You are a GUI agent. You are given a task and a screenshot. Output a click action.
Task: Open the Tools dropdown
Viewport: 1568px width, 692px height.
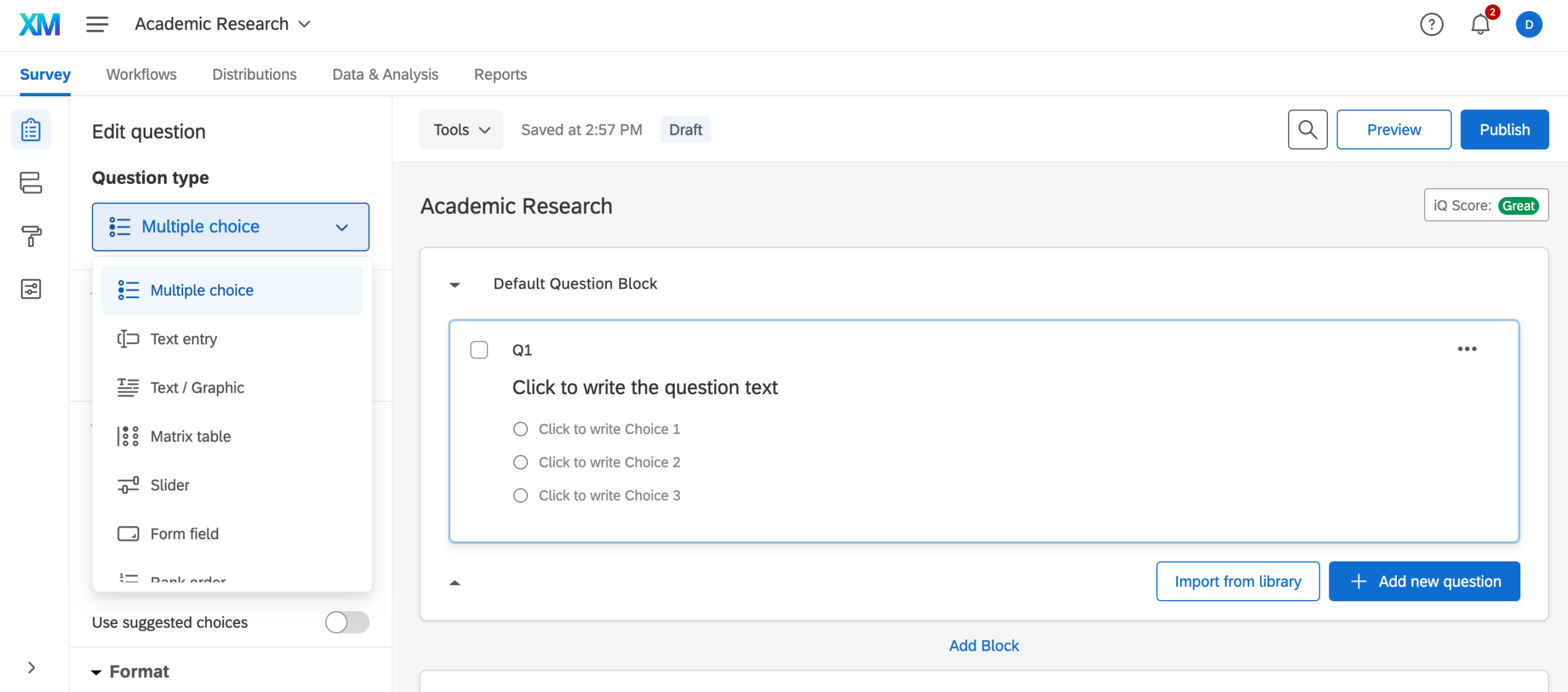pyautogui.click(x=461, y=129)
